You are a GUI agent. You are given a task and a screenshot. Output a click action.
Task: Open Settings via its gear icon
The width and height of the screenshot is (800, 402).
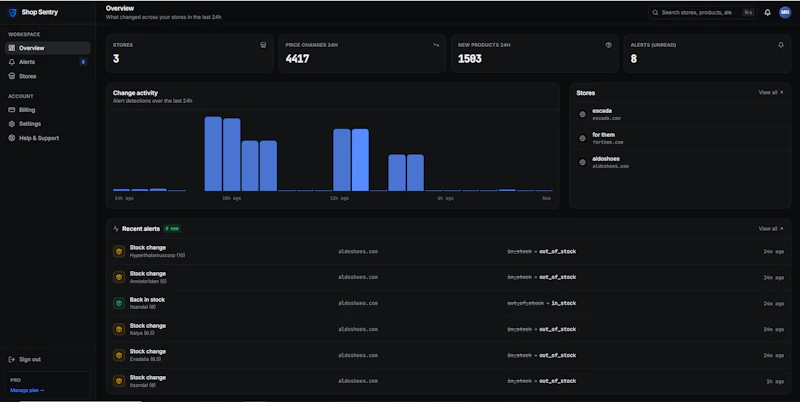click(12, 124)
